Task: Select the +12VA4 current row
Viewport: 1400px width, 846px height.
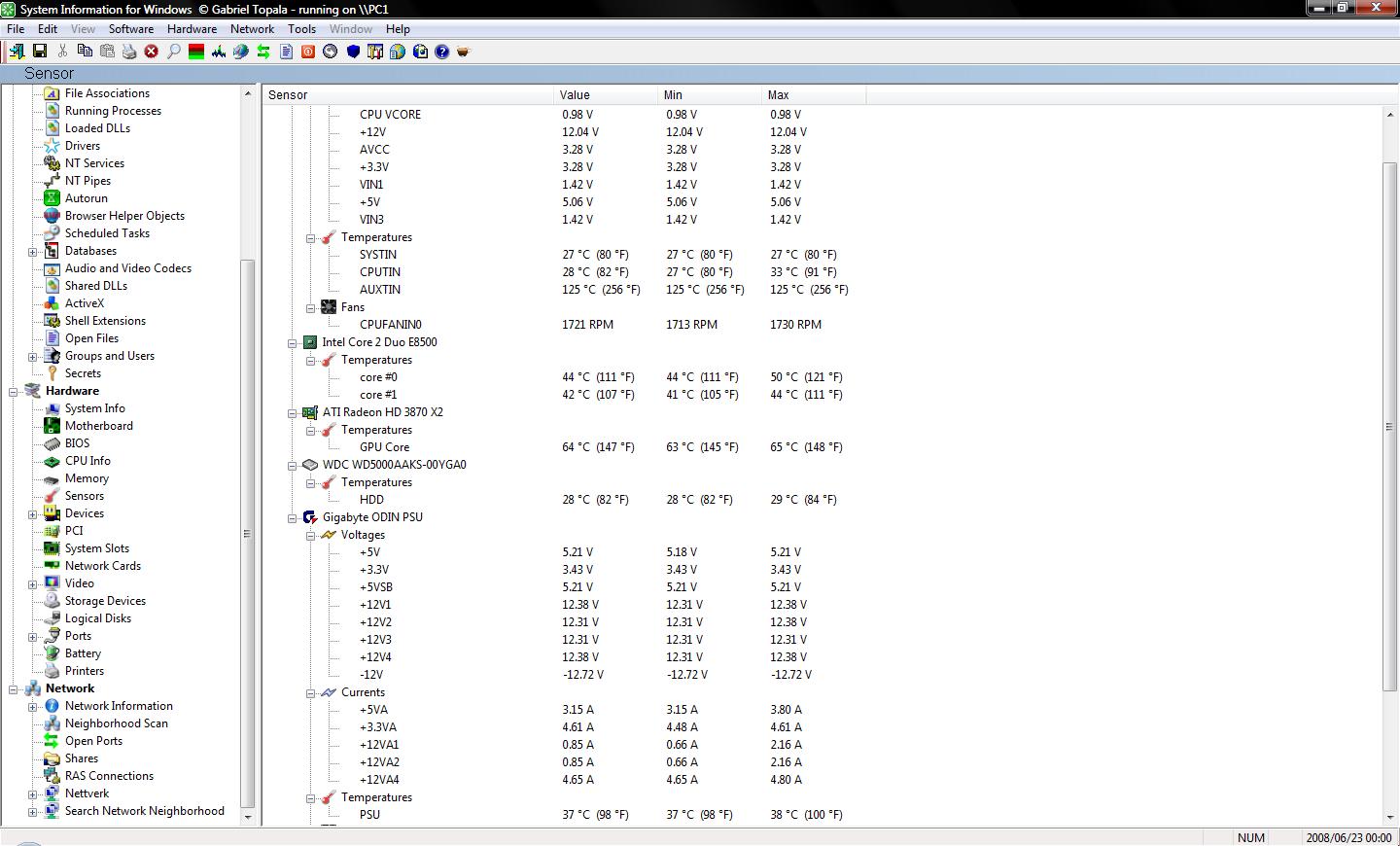Action: (379, 780)
